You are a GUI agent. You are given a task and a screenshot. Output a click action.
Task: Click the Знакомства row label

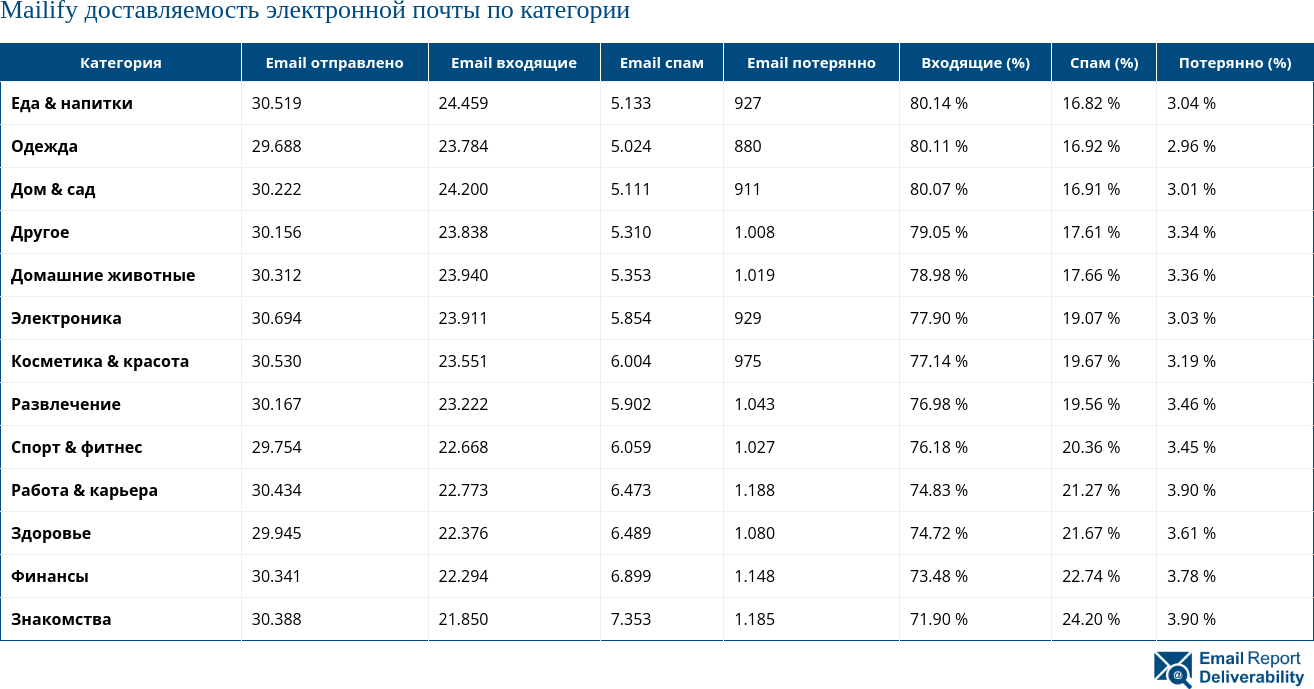(x=61, y=619)
